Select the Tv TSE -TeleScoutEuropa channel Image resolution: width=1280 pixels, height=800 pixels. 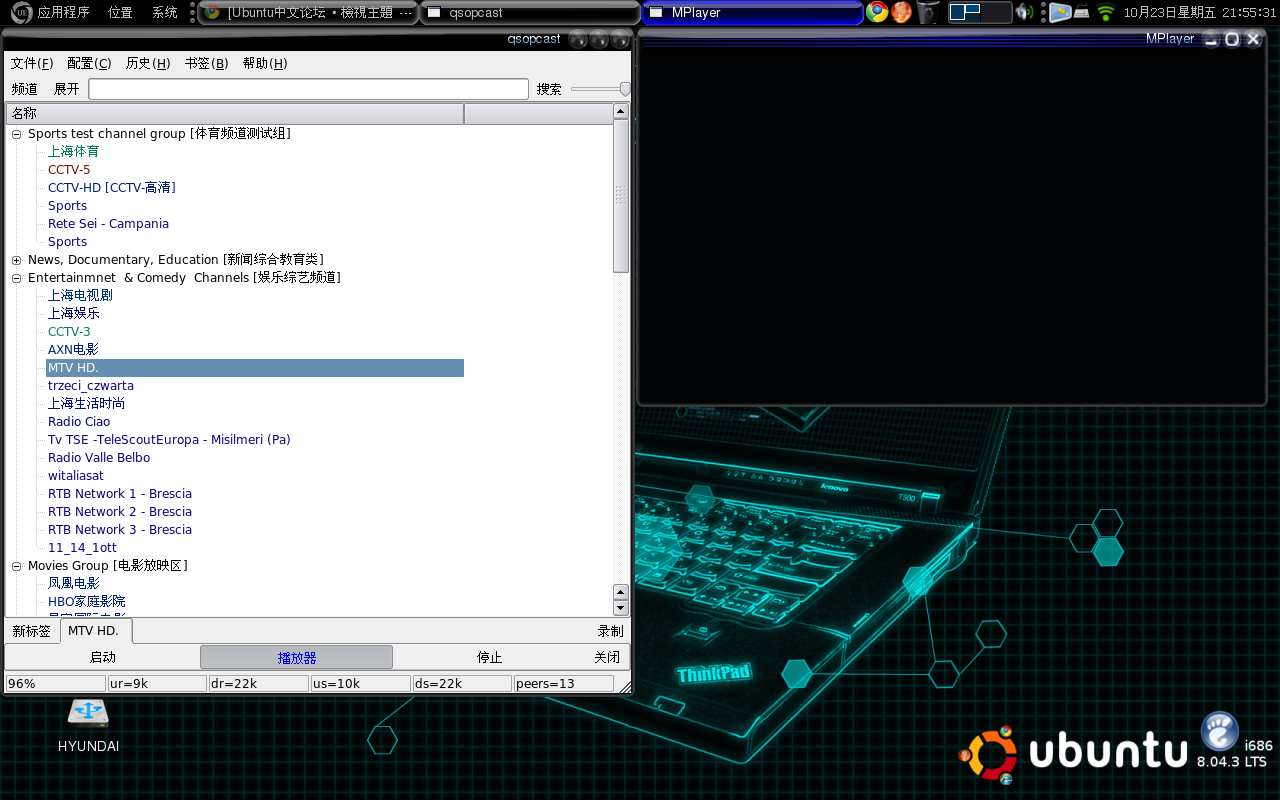pos(169,440)
